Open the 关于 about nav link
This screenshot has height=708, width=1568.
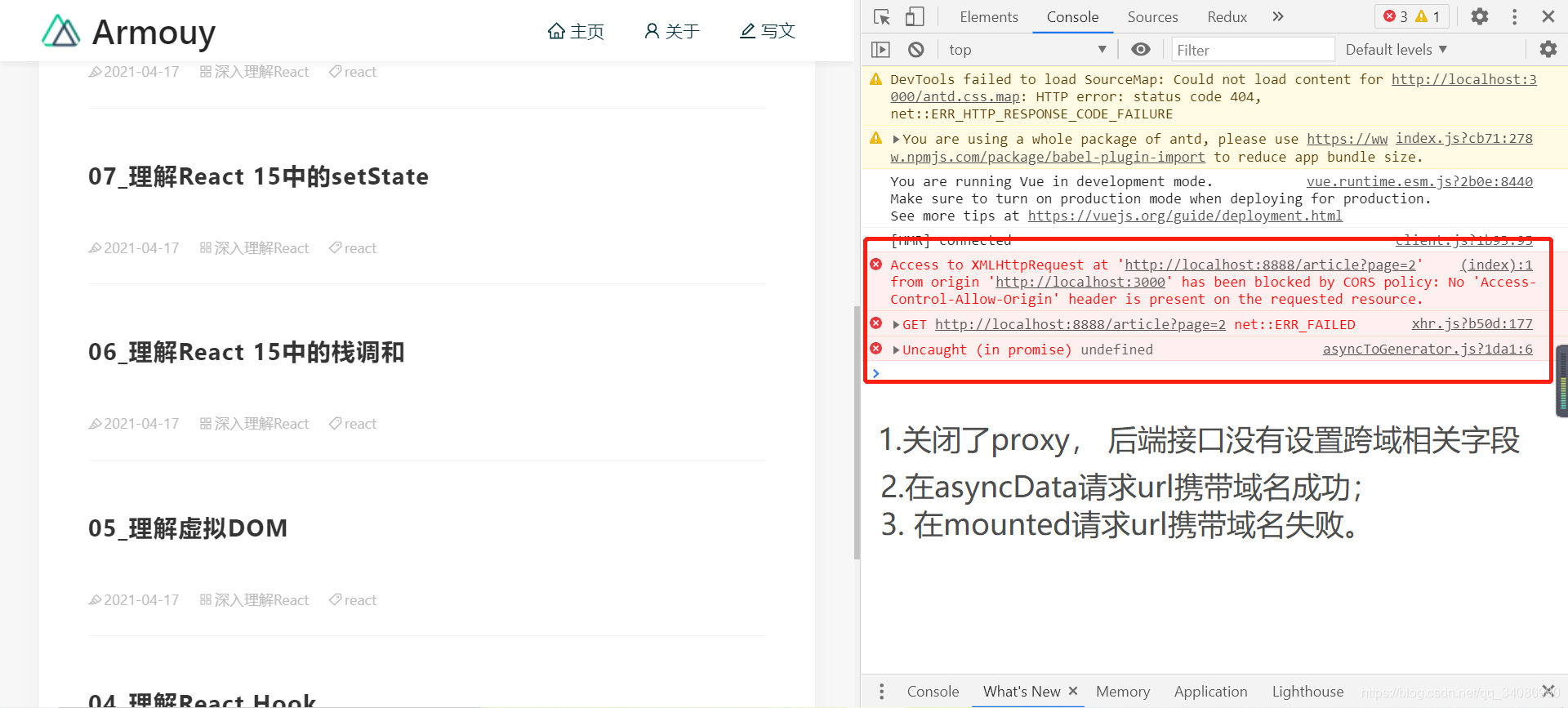click(671, 31)
